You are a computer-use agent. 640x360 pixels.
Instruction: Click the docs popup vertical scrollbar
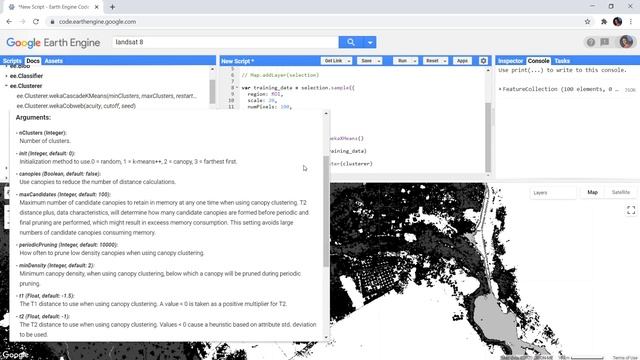[x=326, y=211]
